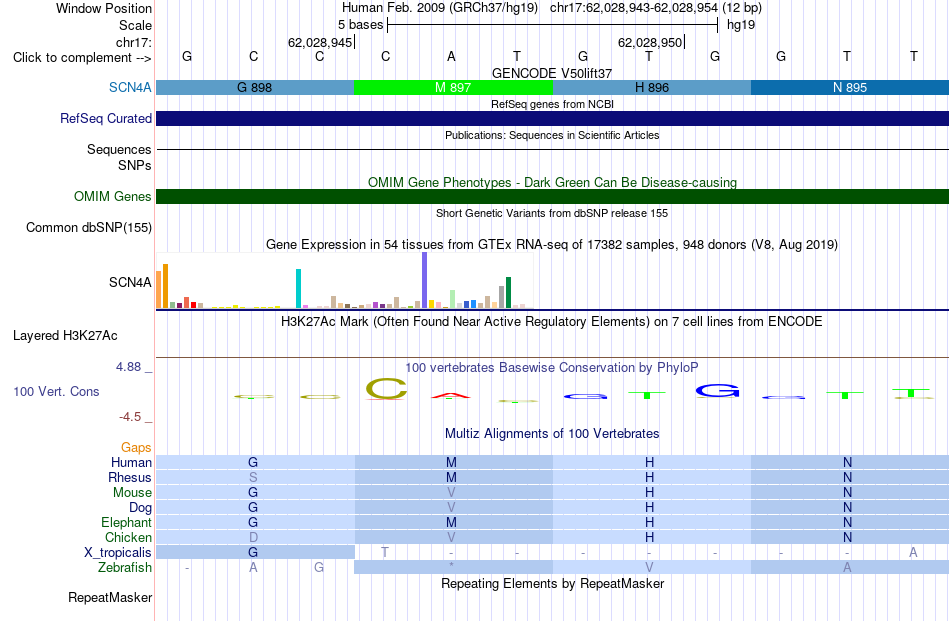Viewport: 950px width, 621px height.
Task: Click the GENCODE V50lift37 track title
Action: tap(552, 73)
